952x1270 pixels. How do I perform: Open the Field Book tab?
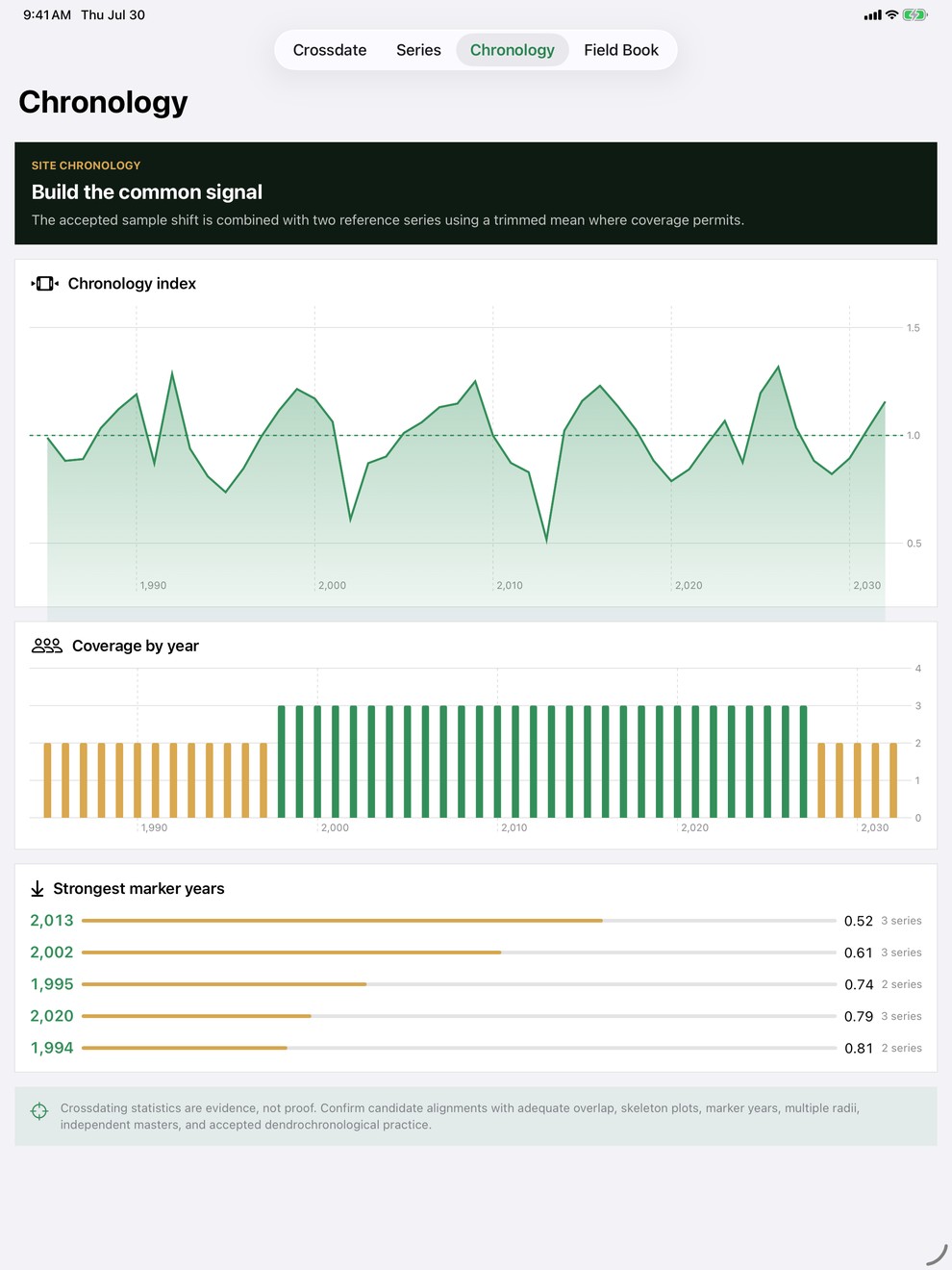[x=621, y=50]
